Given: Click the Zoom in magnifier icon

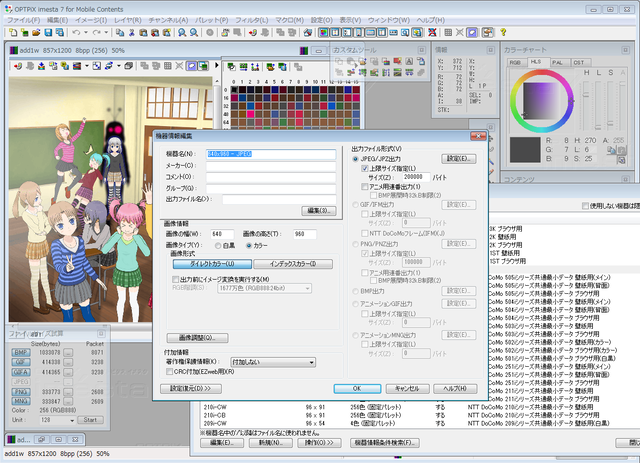Looking at the screenshot, I should pos(182,32).
